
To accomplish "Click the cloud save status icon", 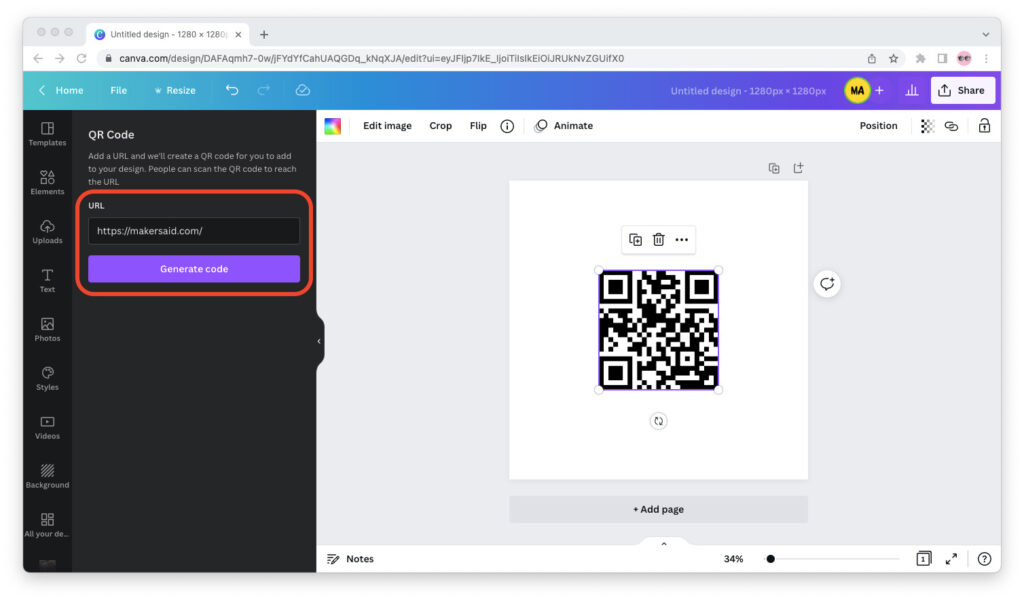I will click(302, 90).
